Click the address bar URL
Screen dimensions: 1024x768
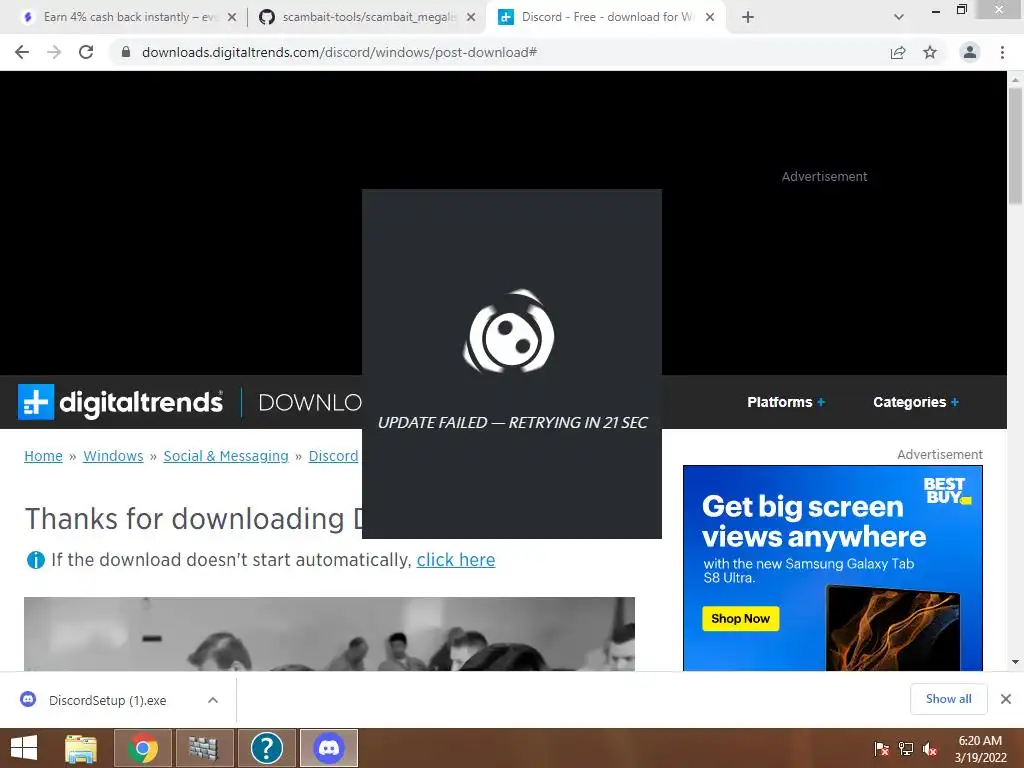(x=340, y=52)
